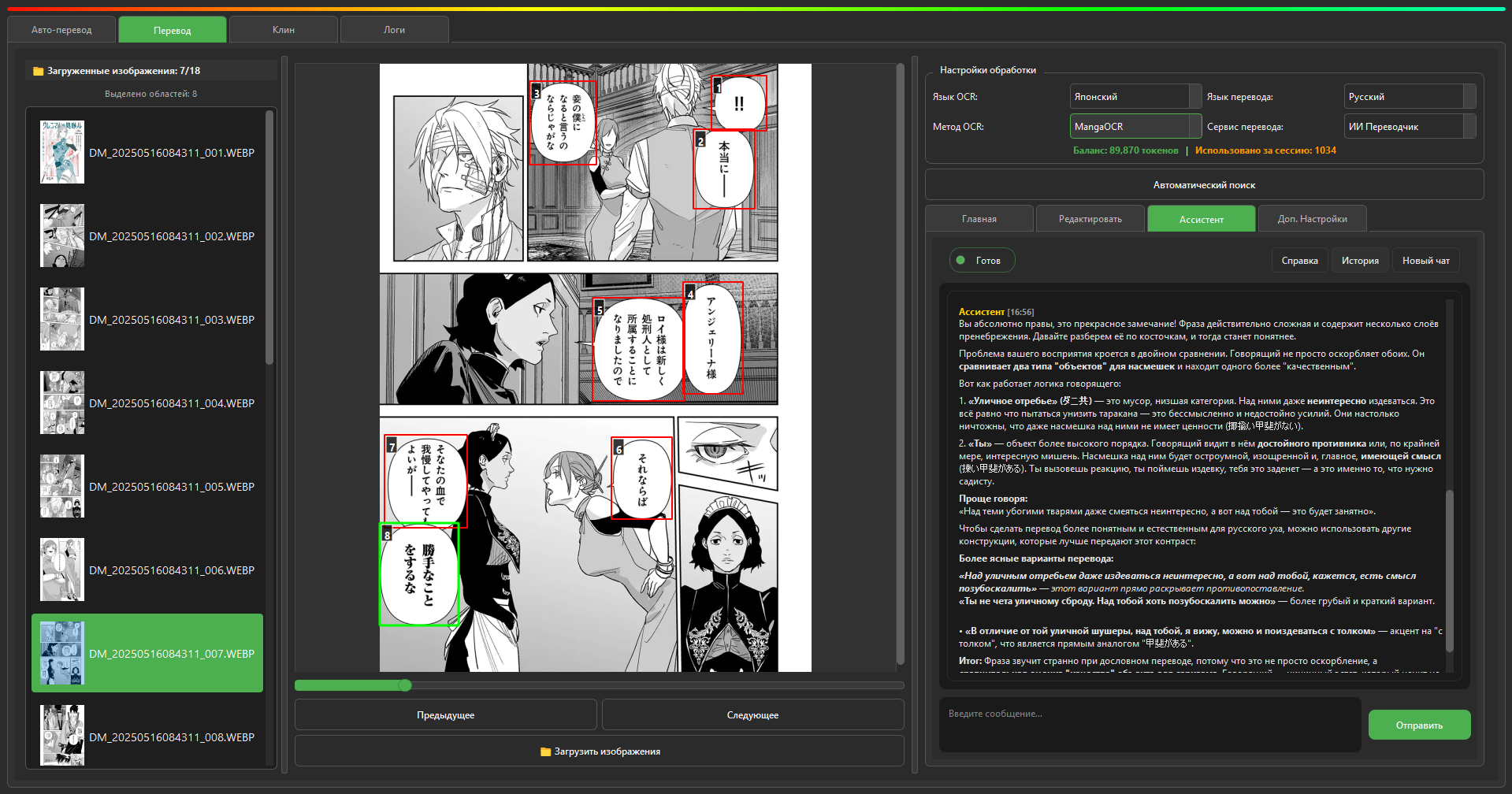The height and width of the screenshot is (794, 1512).
Task: Click the folder icon beside Загрузить изображения
Action: 545,751
